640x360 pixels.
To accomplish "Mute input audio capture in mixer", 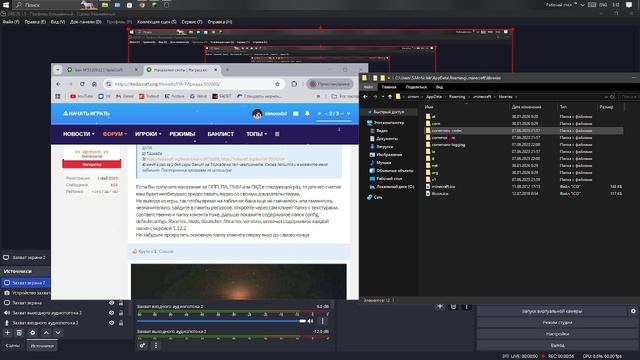I will tap(311, 321).
